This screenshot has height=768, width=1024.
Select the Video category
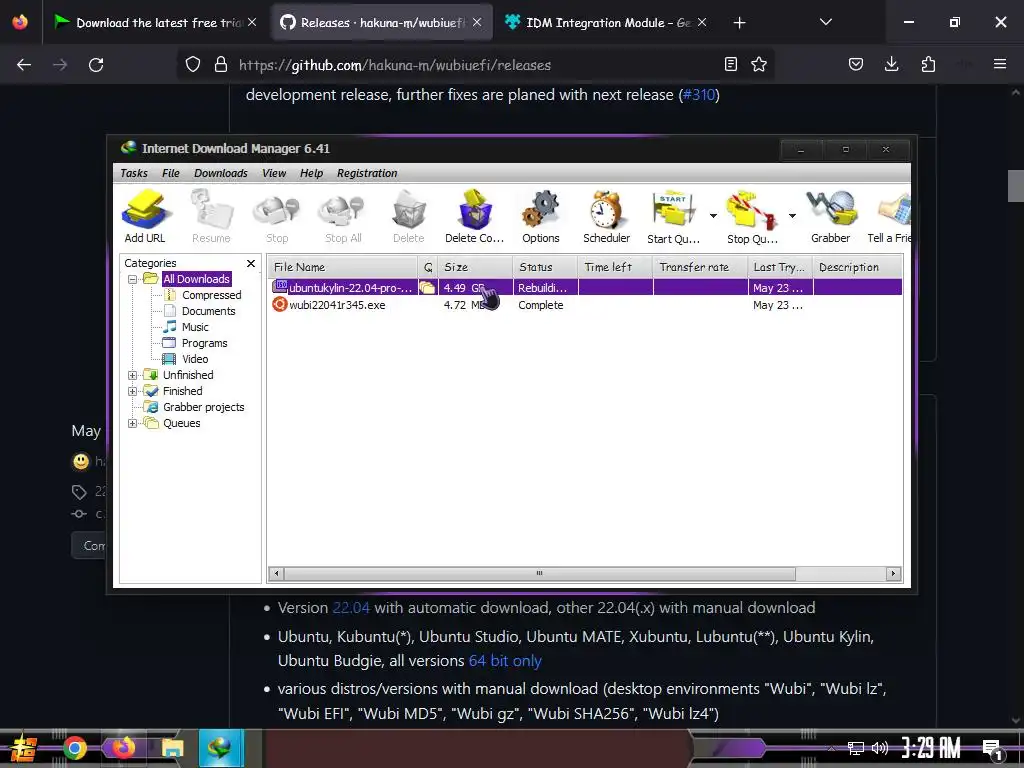click(x=195, y=359)
